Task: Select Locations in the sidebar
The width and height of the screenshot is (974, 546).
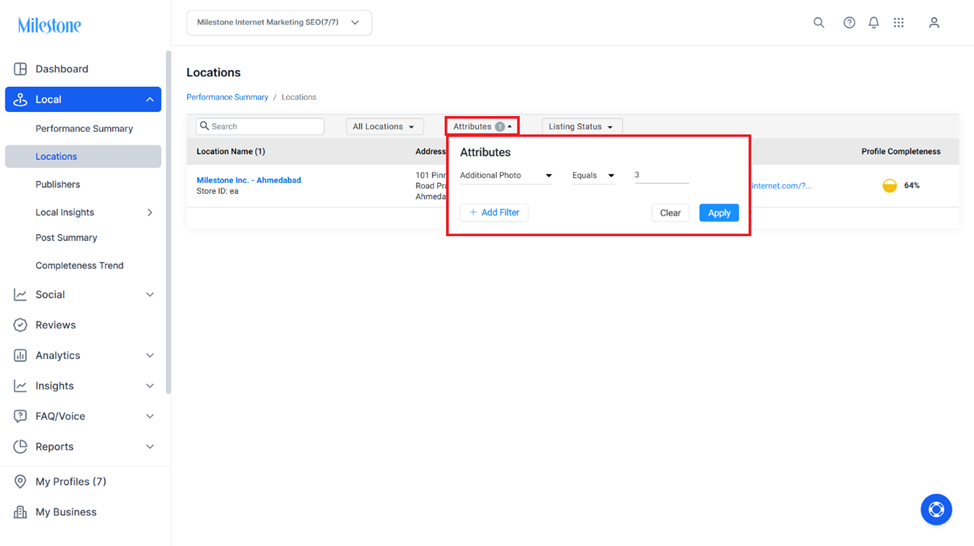Action: pos(83,157)
